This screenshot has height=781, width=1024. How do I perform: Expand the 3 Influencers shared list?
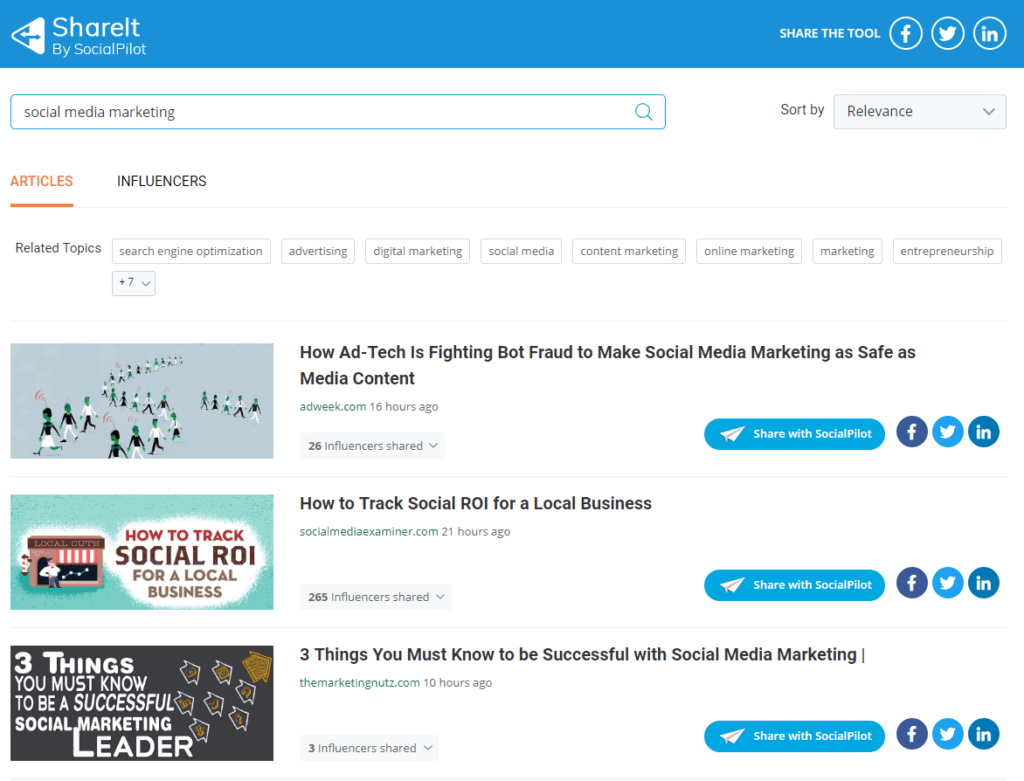click(x=369, y=748)
